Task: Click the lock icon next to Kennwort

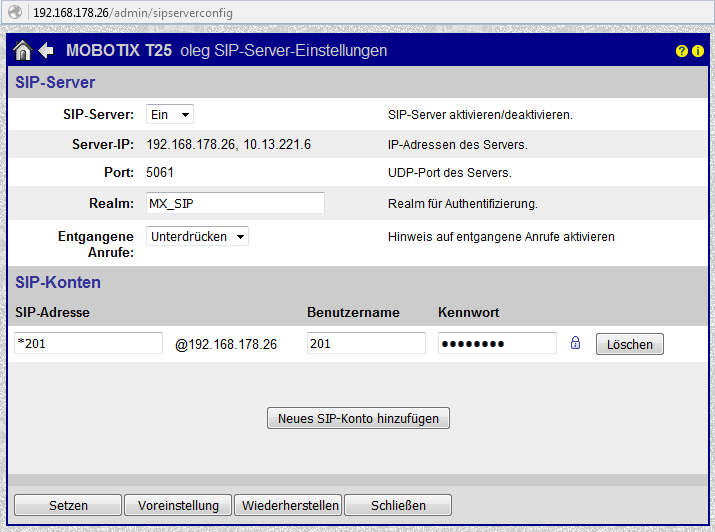Action: [575, 343]
